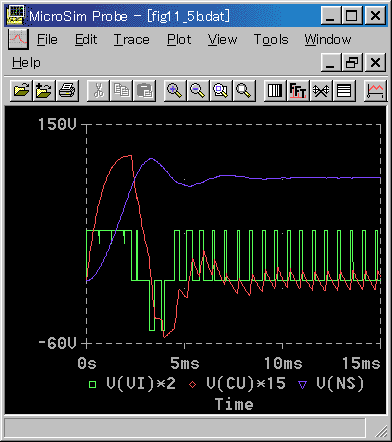Click the 10ms X-axis label
Viewport: 392px width, 442px height.
coord(283,363)
